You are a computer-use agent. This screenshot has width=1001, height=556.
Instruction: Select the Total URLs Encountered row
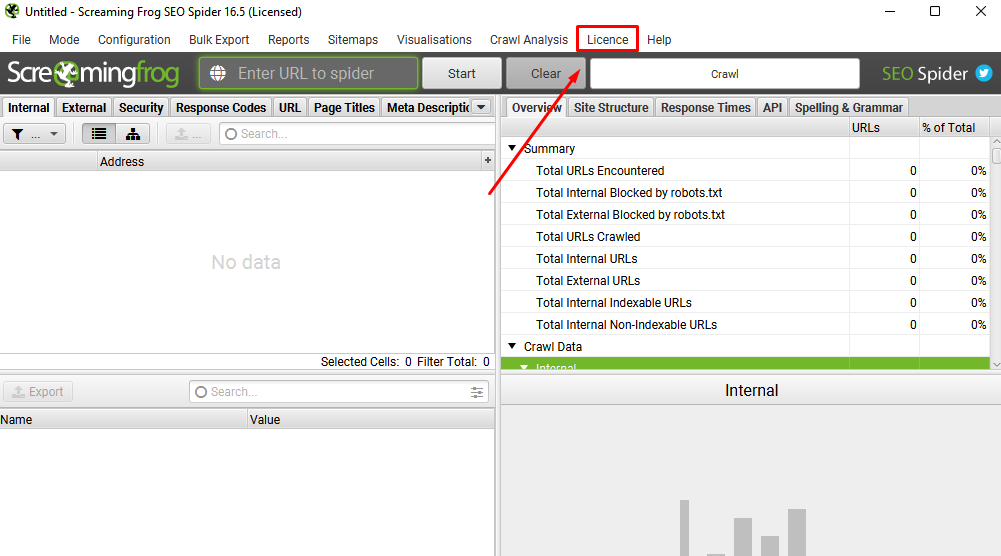point(746,170)
